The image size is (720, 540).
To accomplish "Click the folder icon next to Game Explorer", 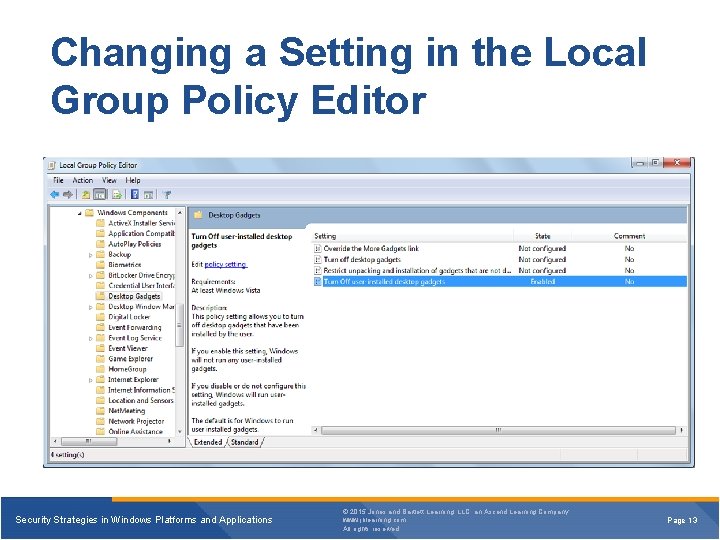I will [x=100, y=359].
